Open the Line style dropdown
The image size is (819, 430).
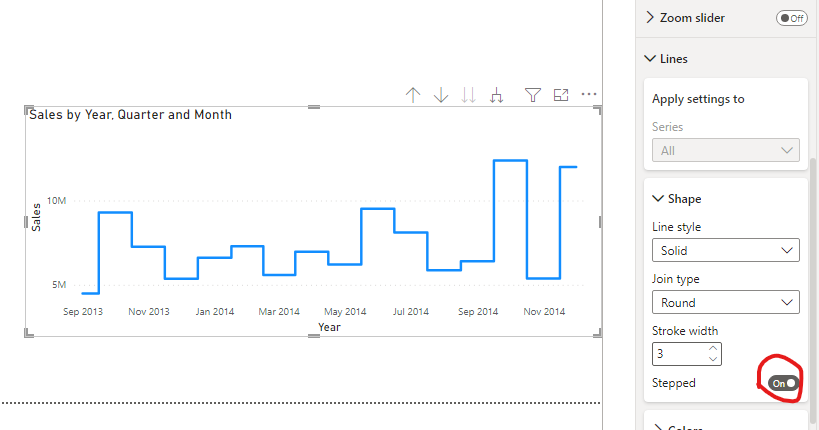(x=726, y=250)
